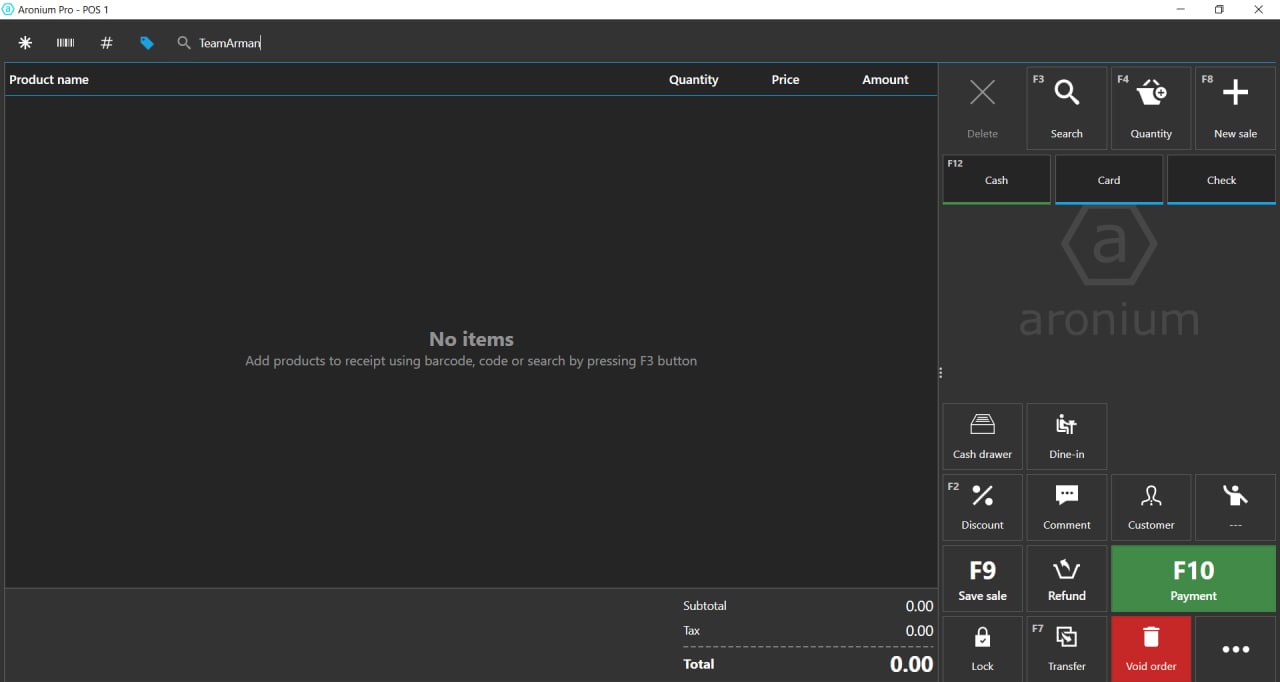Click the Tax label
The image size is (1280, 682).
[692, 631]
